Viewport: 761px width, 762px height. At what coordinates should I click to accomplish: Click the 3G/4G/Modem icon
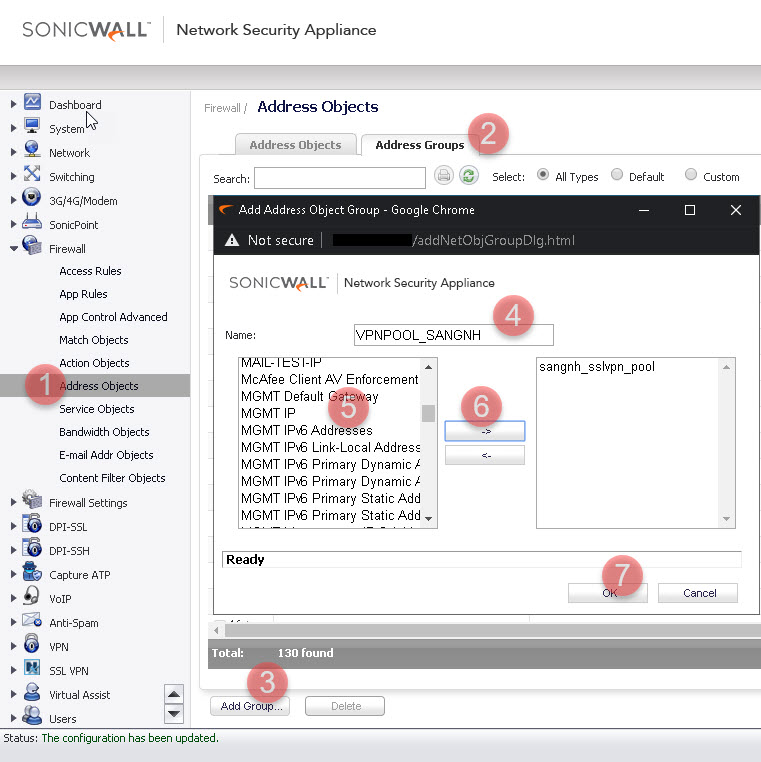click(32, 197)
